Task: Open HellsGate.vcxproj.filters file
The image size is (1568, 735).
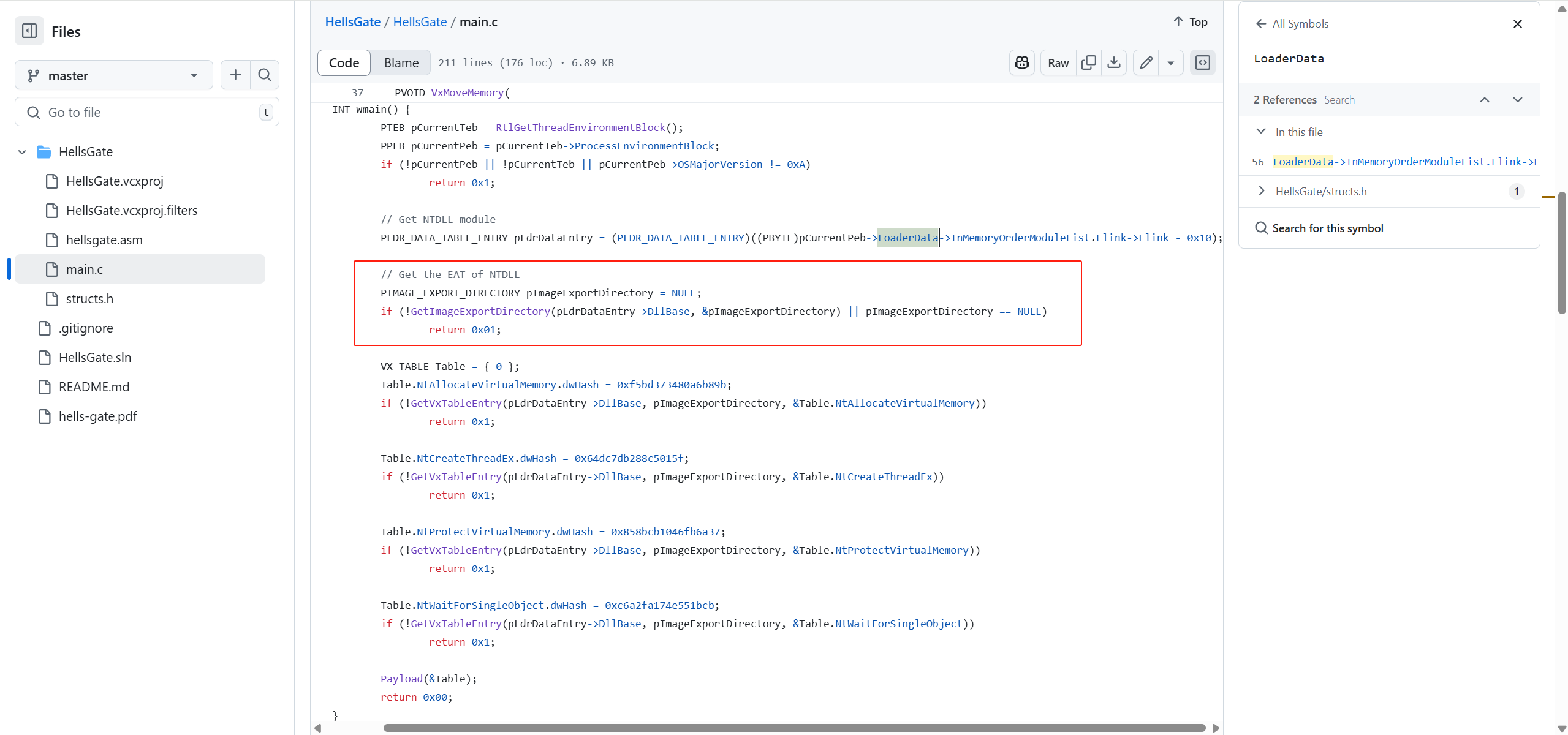Action: tap(132, 211)
